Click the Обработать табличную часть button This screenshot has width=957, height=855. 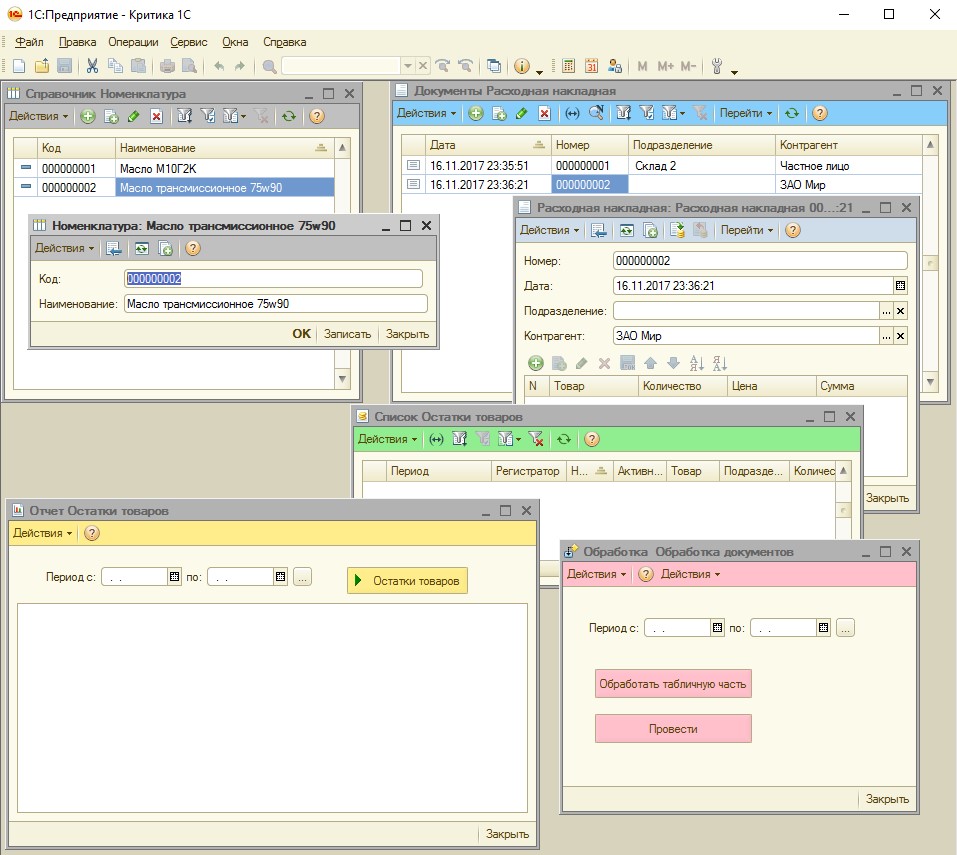pyautogui.click(x=672, y=685)
